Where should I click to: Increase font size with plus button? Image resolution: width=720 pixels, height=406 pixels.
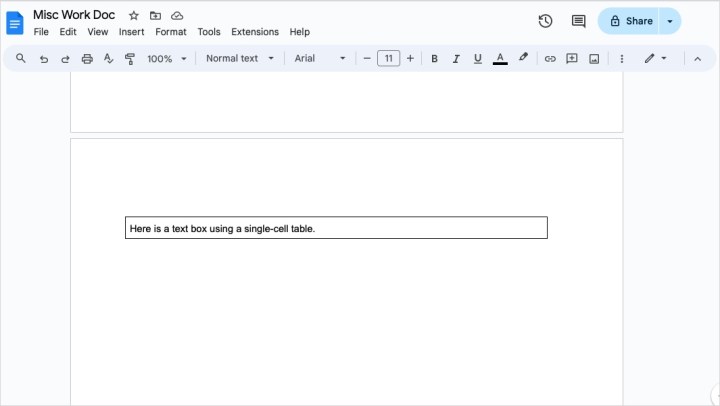coord(410,59)
